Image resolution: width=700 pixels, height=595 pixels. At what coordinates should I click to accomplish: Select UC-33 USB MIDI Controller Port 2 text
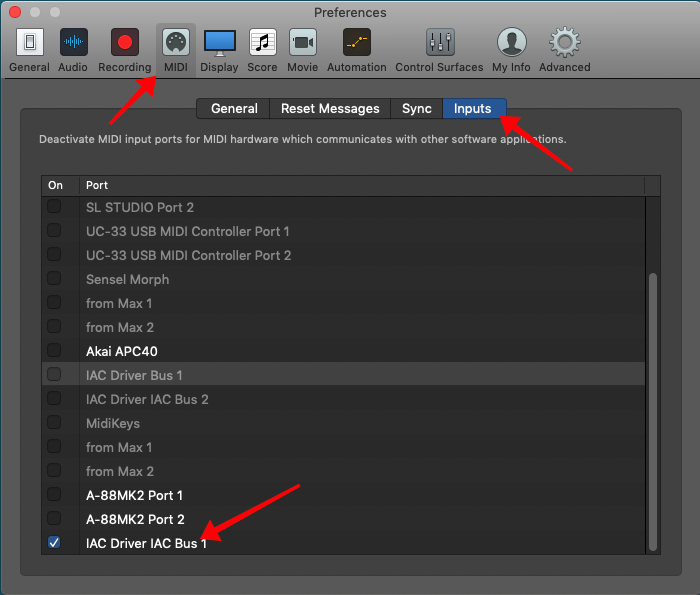(188, 256)
